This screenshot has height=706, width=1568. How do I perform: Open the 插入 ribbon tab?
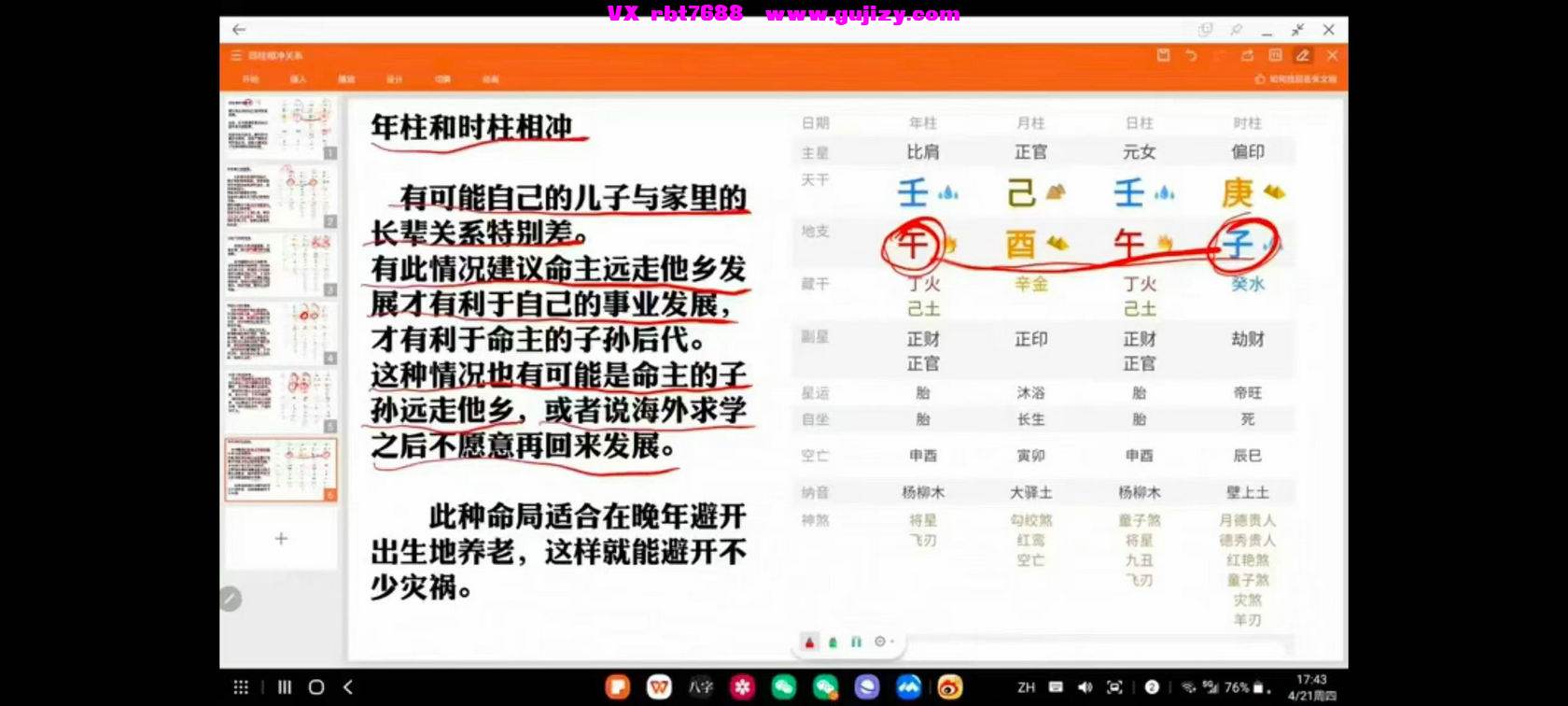click(299, 79)
